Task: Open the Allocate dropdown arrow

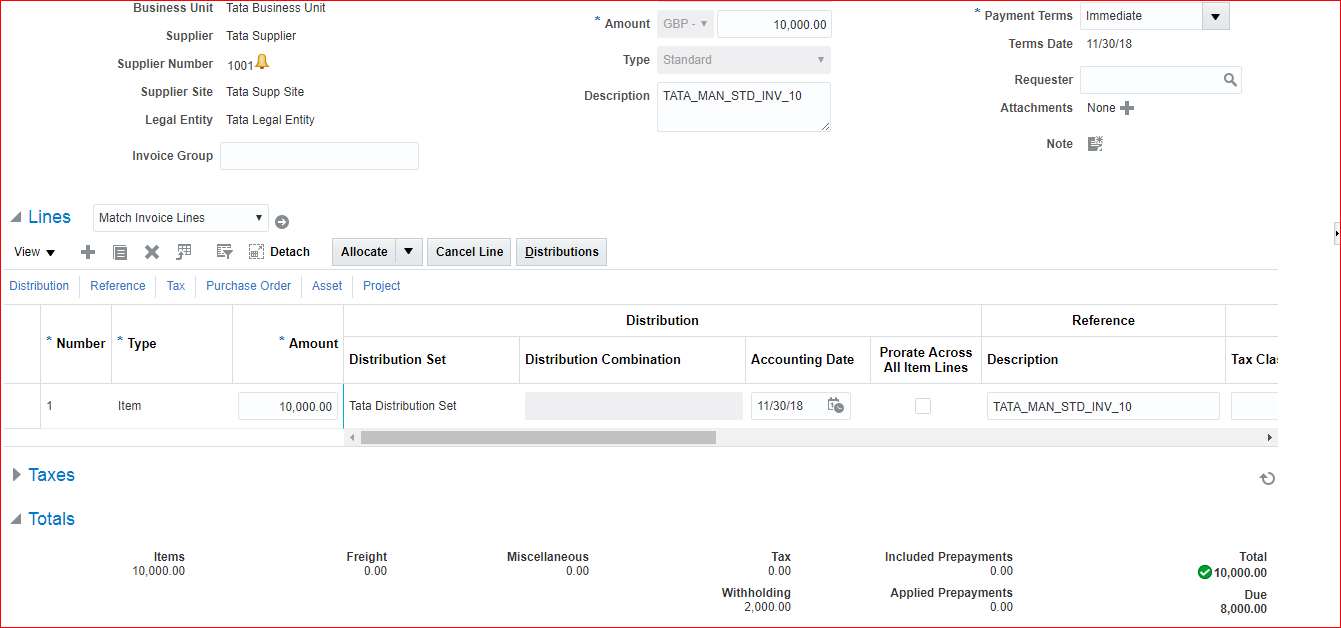Action: click(409, 252)
